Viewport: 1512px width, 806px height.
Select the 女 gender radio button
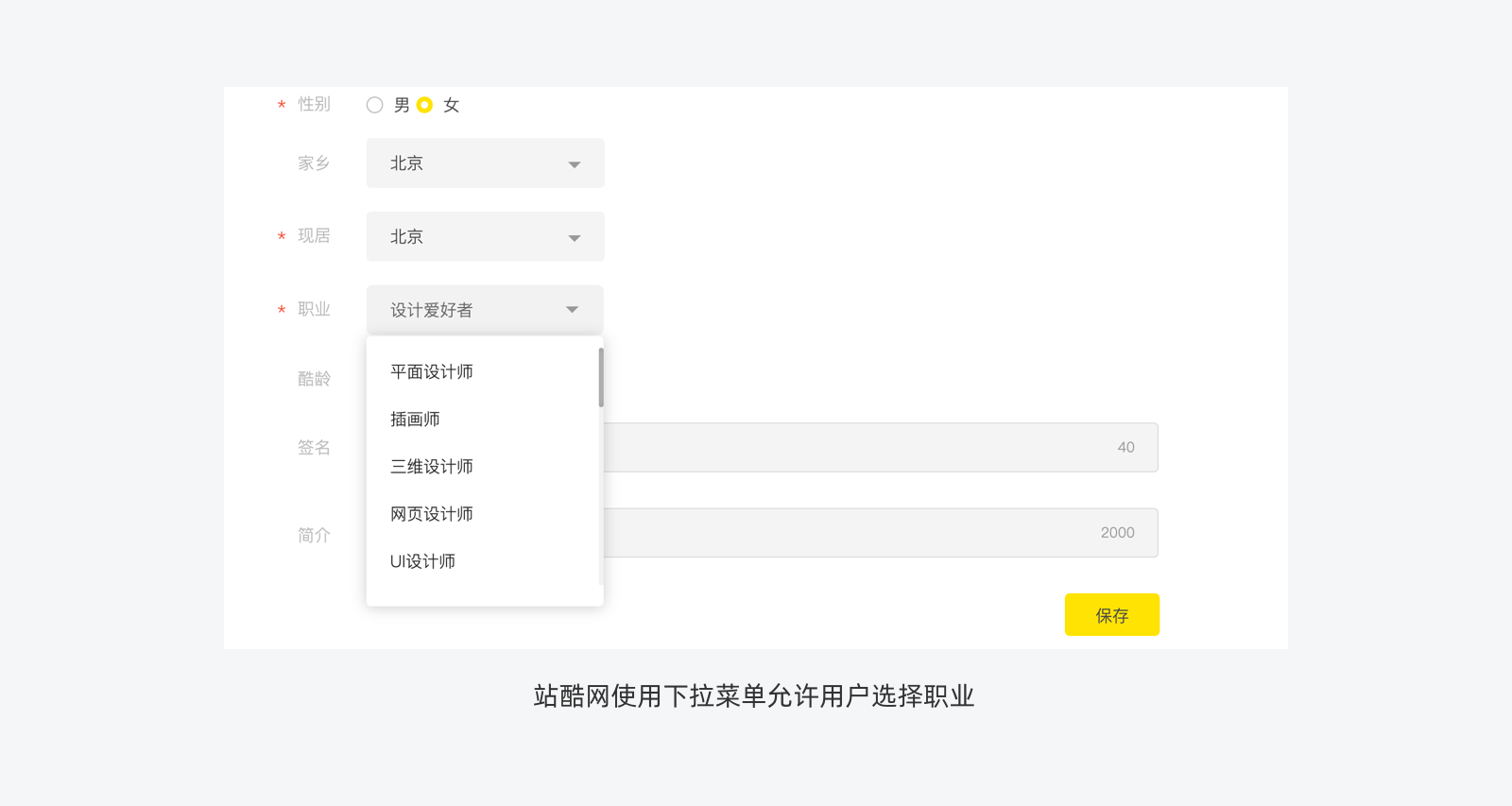(424, 105)
